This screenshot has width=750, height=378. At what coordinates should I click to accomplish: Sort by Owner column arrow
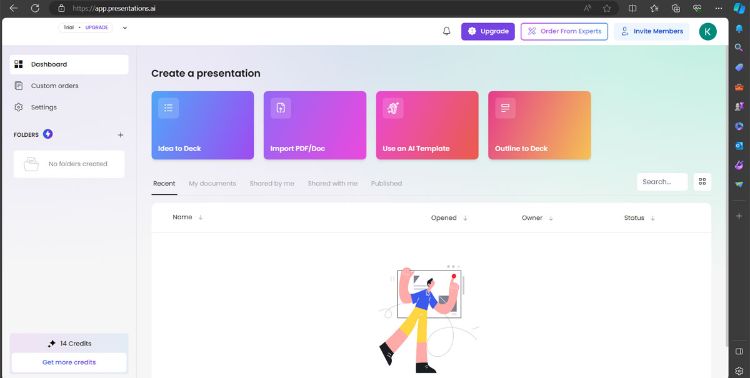click(551, 218)
